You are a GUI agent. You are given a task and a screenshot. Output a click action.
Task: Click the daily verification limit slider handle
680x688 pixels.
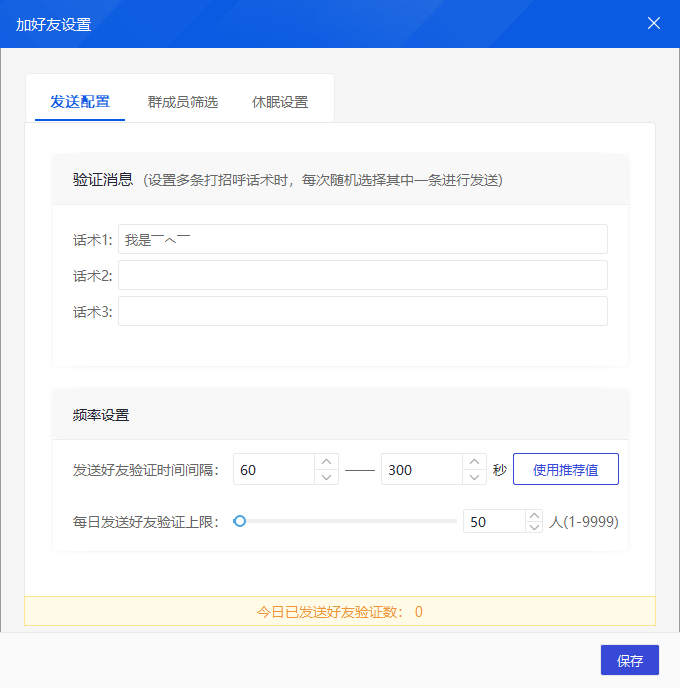pyautogui.click(x=240, y=521)
